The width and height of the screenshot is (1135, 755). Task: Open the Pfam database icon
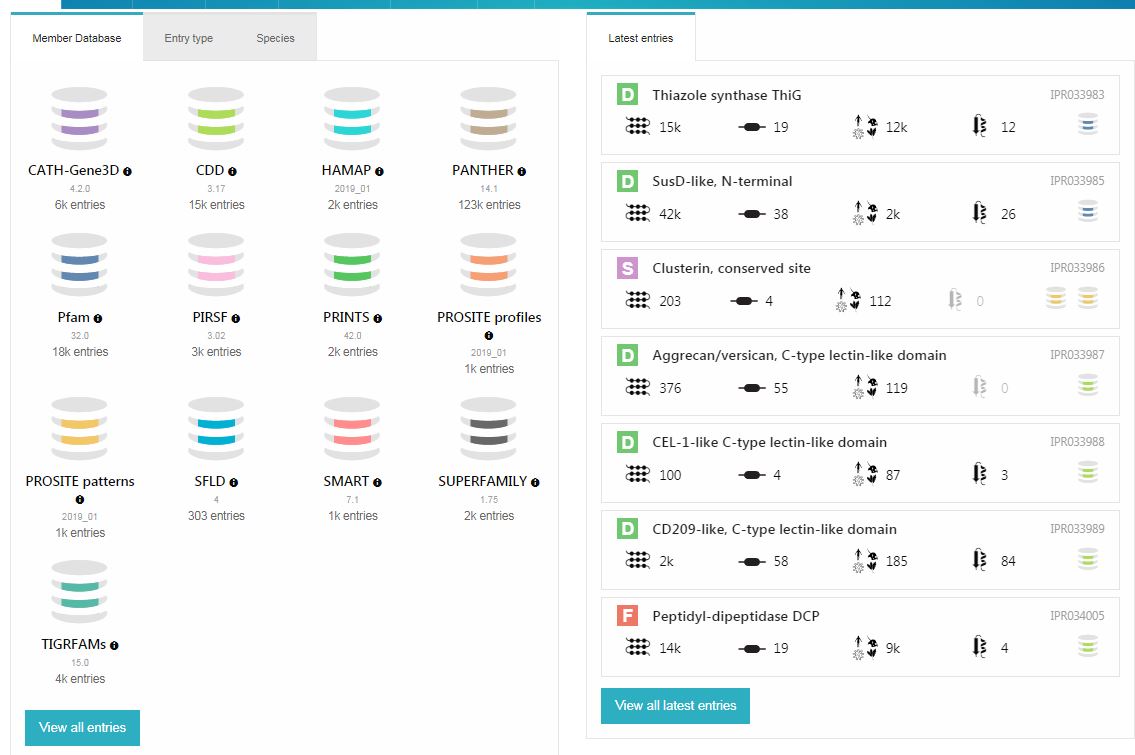click(80, 265)
